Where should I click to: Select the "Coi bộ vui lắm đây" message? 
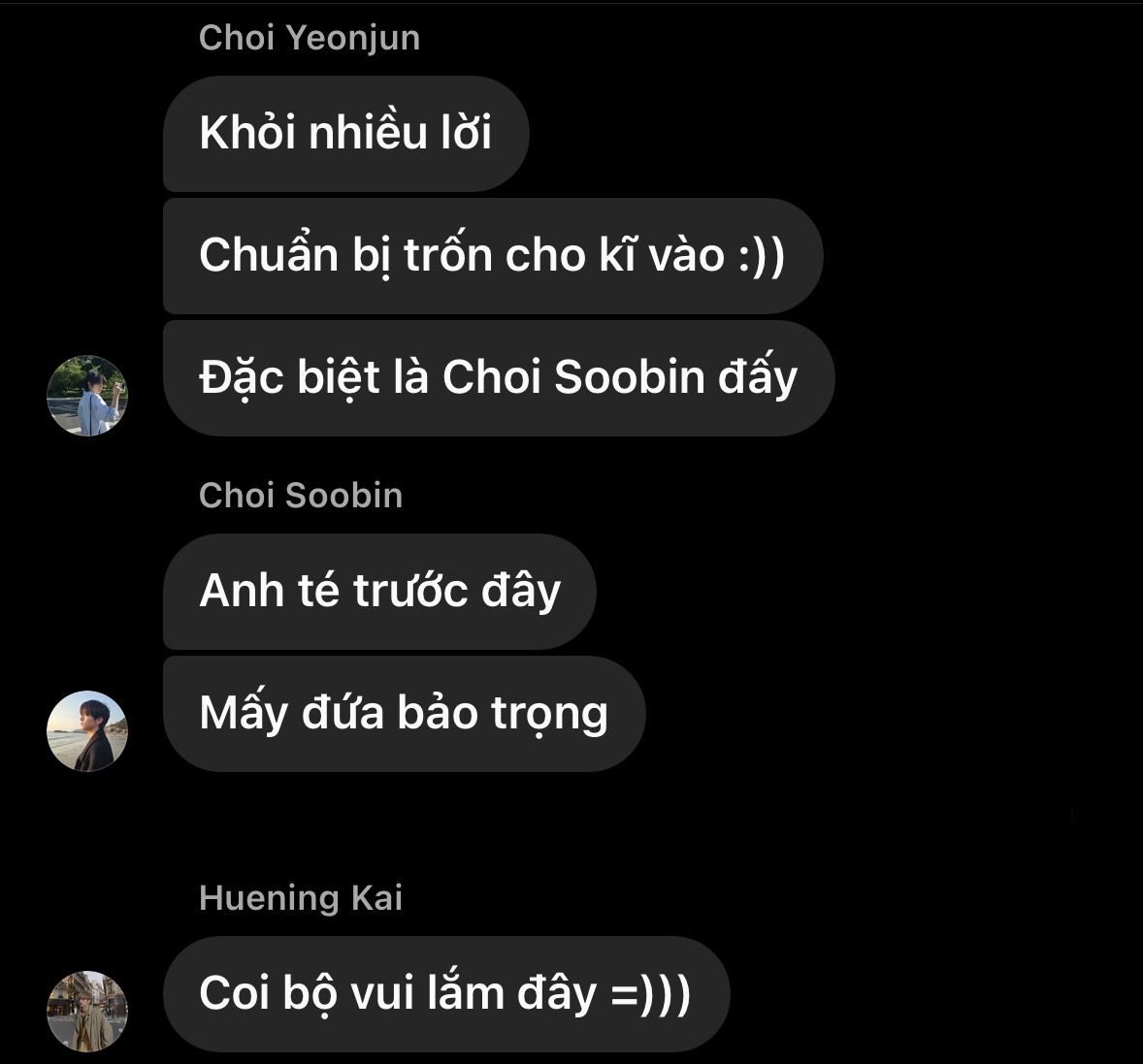pyautogui.click(x=447, y=994)
